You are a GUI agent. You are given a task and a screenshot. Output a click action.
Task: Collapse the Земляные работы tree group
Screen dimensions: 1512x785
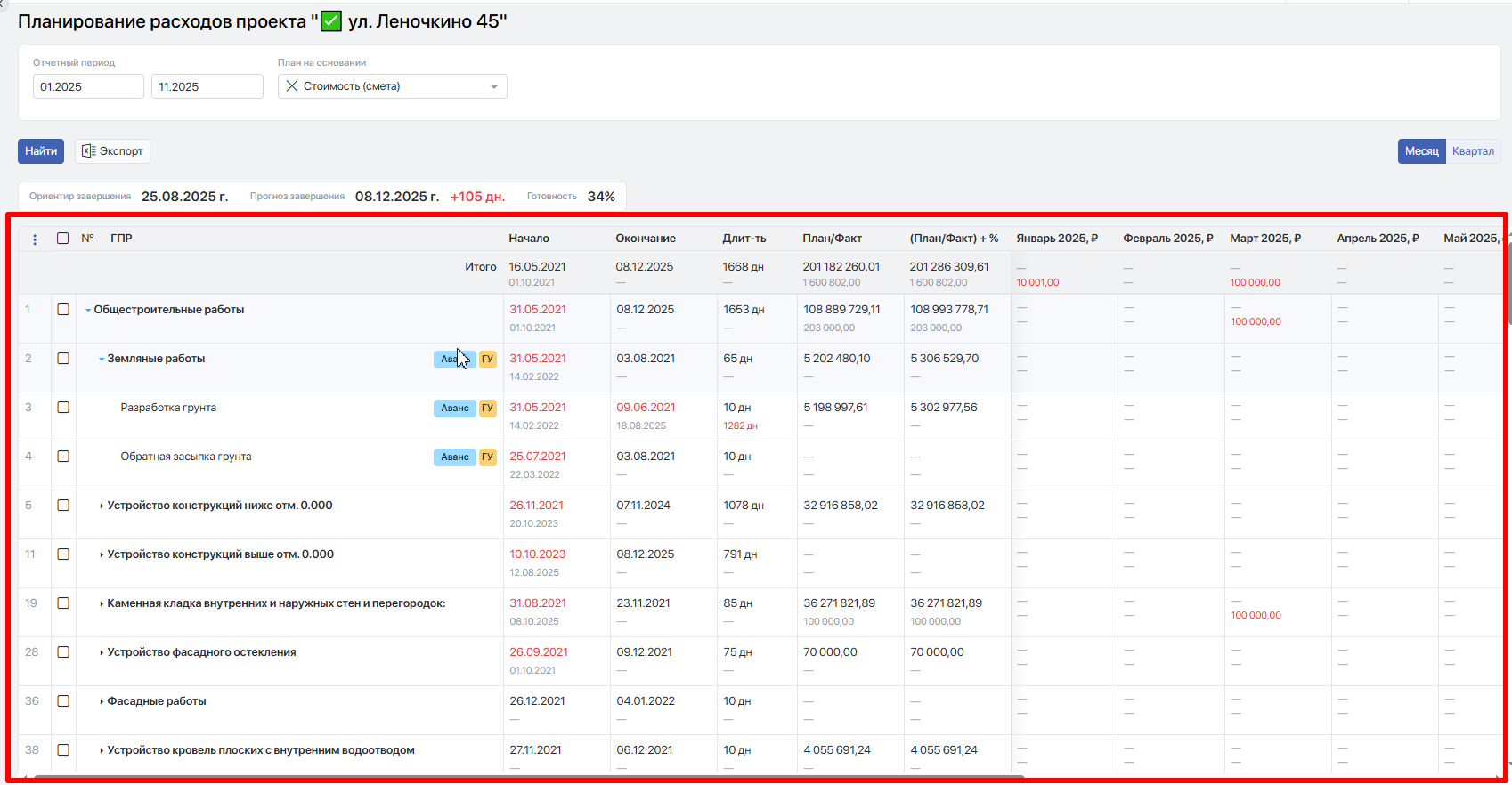point(102,360)
